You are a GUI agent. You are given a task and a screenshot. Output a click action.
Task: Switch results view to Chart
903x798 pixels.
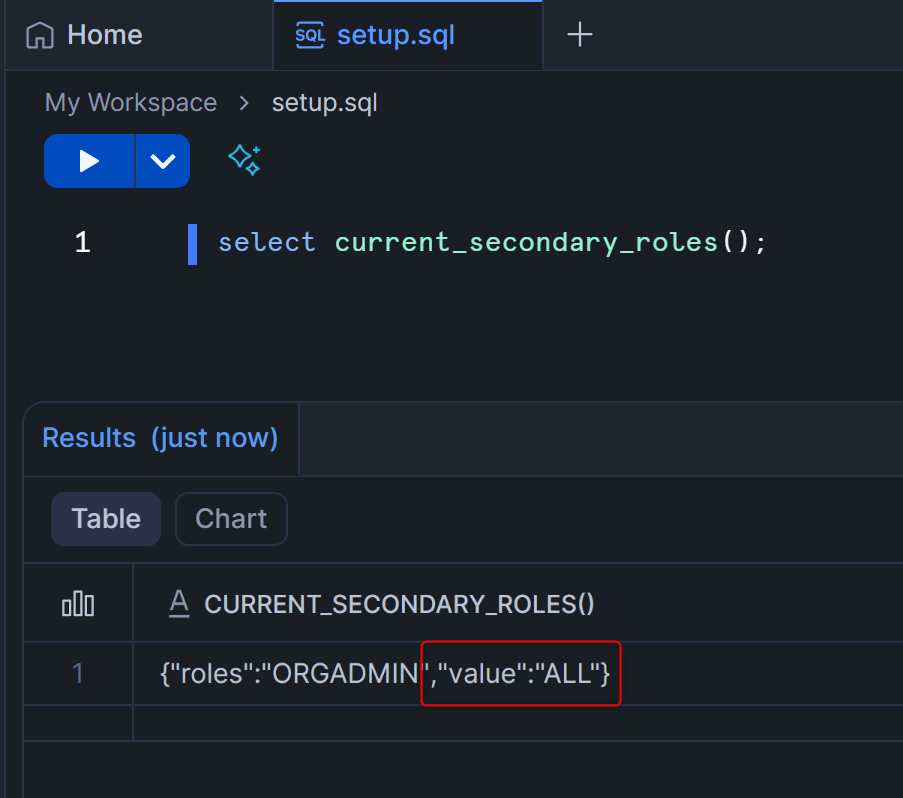coord(231,518)
